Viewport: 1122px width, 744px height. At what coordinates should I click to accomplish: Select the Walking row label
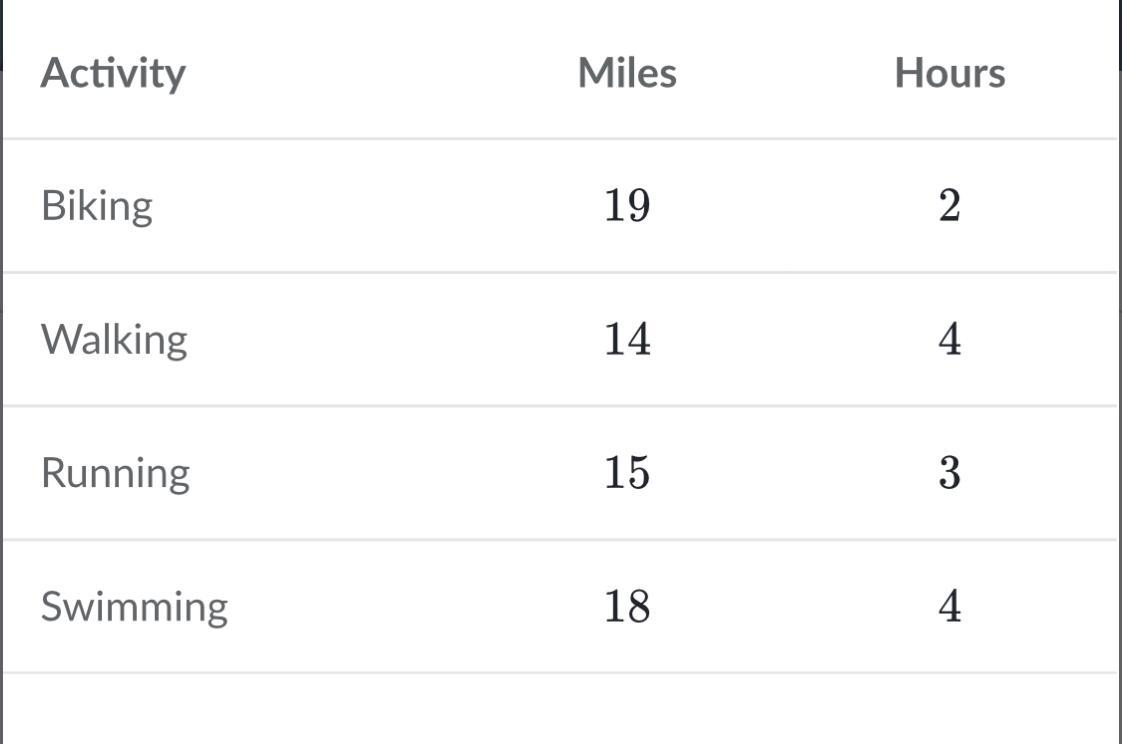tap(114, 339)
